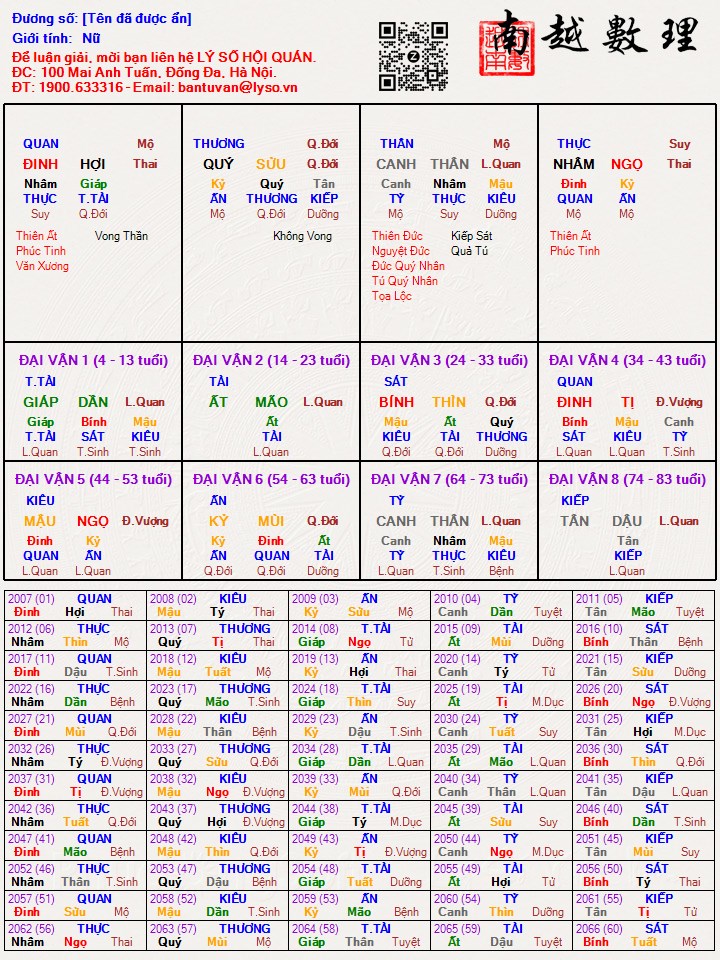Image resolution: width=720 pixels, height=960 pixels.
Task: Click the DẬU branch in Đại Vận 8
Action: [x=628, y=521]
